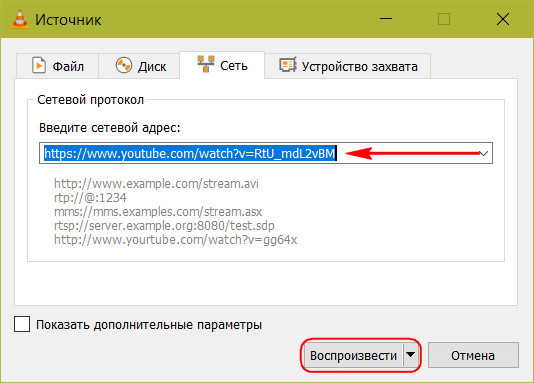This screenshot has width=534, height=383.
Task: Click the Disc tab icon
Action: (124, 65)
